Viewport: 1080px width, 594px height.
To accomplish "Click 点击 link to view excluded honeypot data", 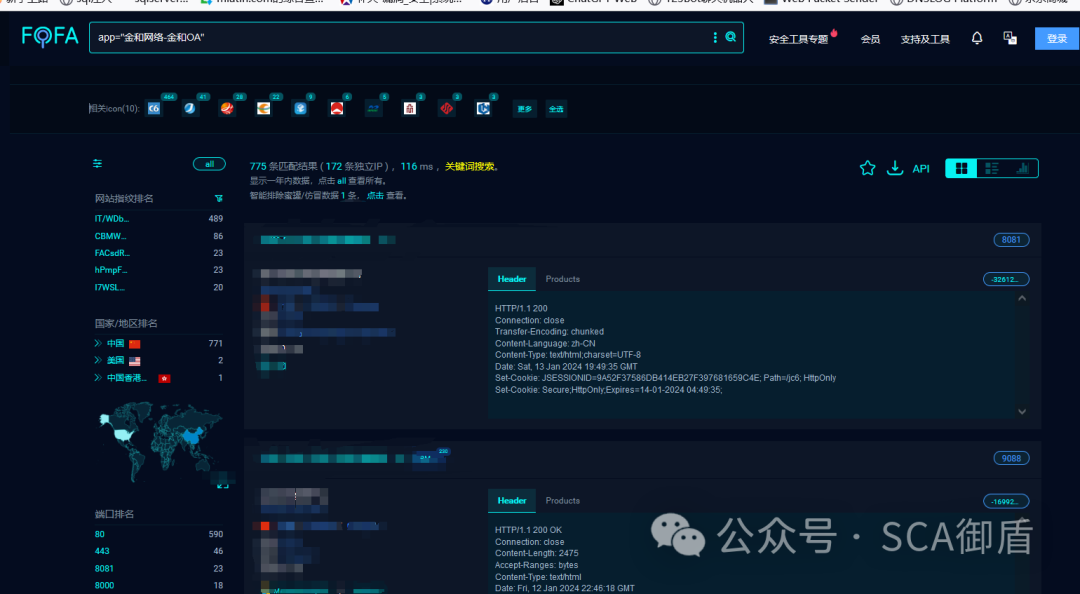I will click(375, 196).
